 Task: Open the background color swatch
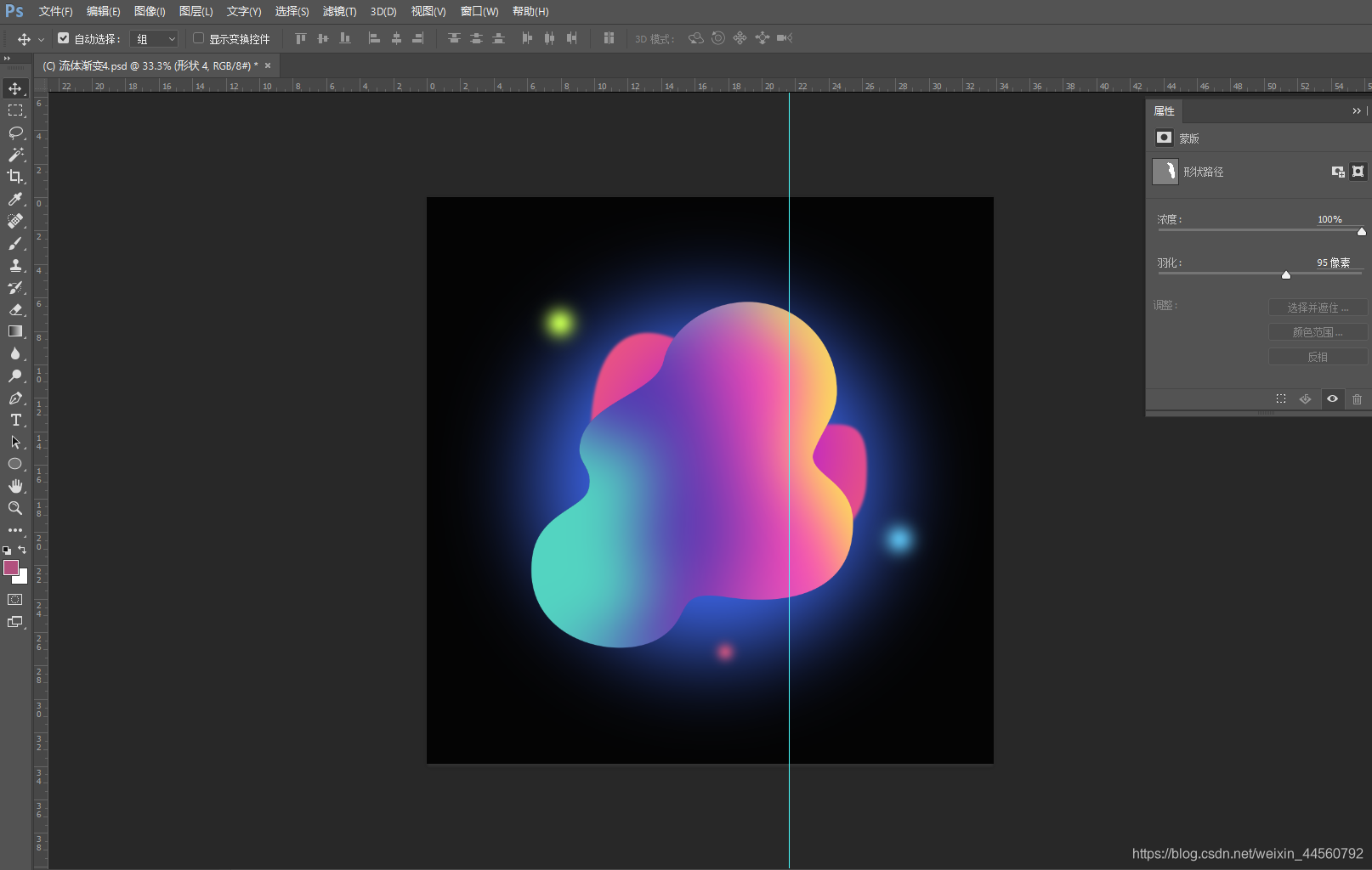(22, 579)
